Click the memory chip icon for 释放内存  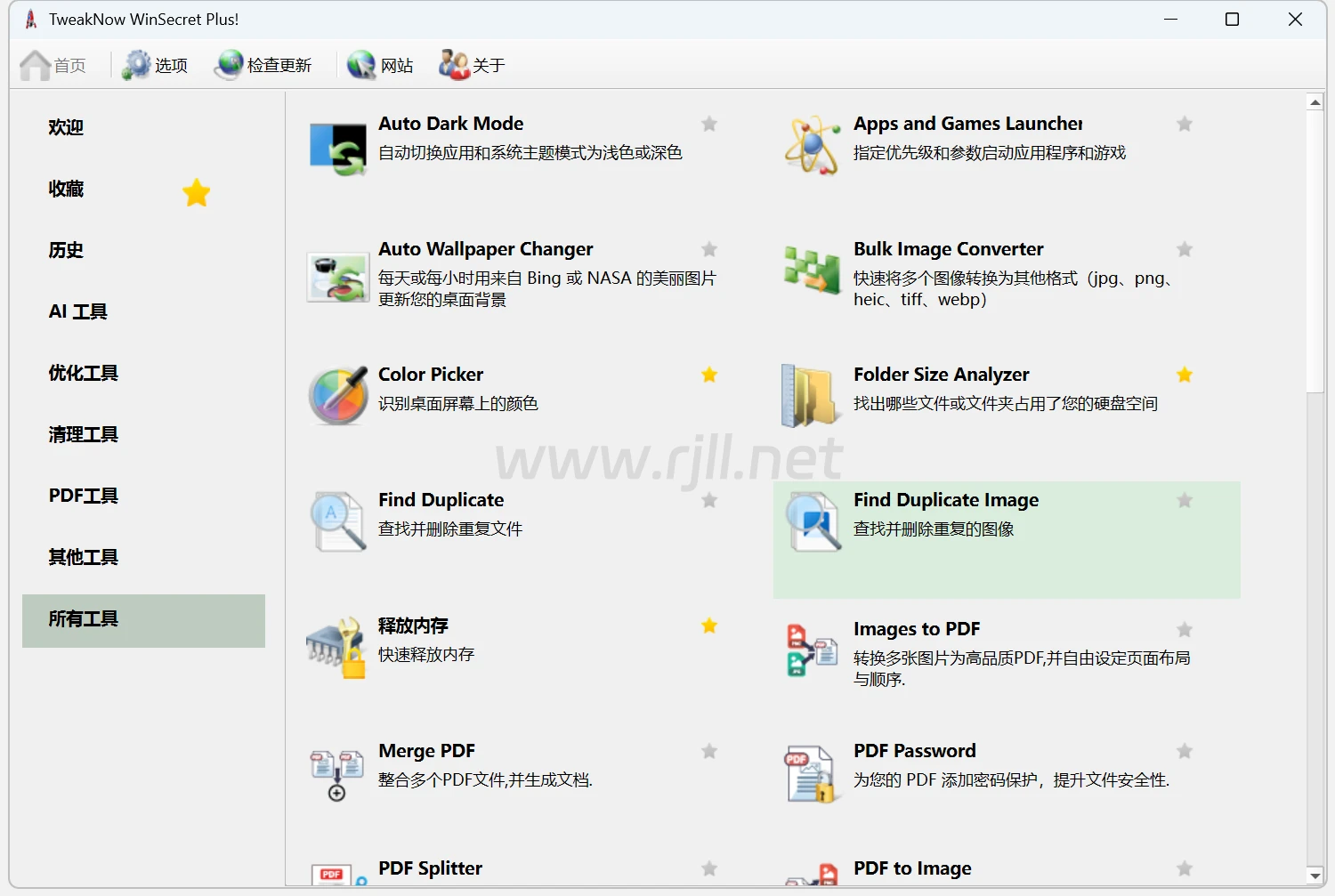(337, 647)
